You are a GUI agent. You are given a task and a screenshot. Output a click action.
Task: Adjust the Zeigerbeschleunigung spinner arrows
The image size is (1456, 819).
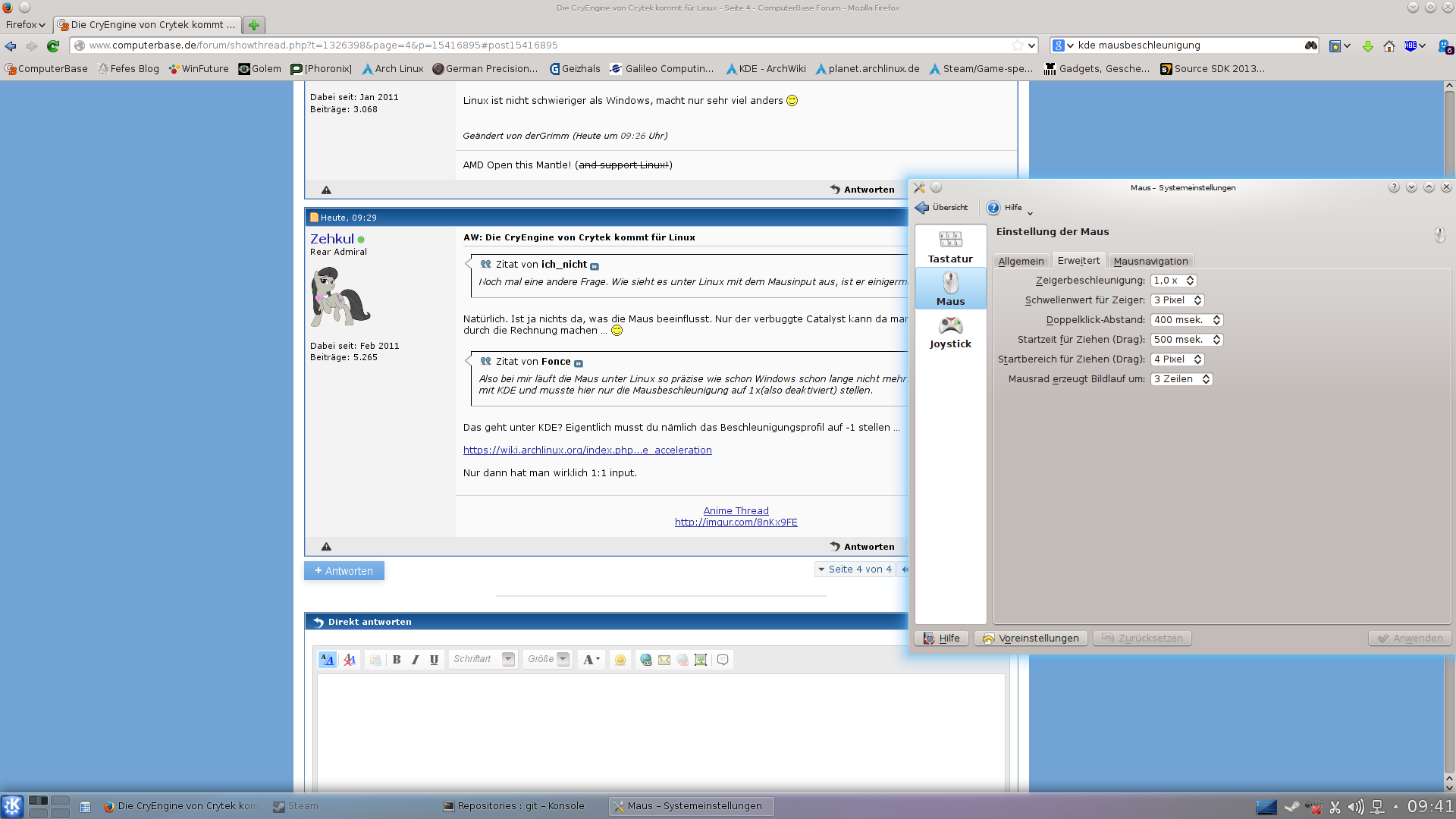tap(1190, 281)
